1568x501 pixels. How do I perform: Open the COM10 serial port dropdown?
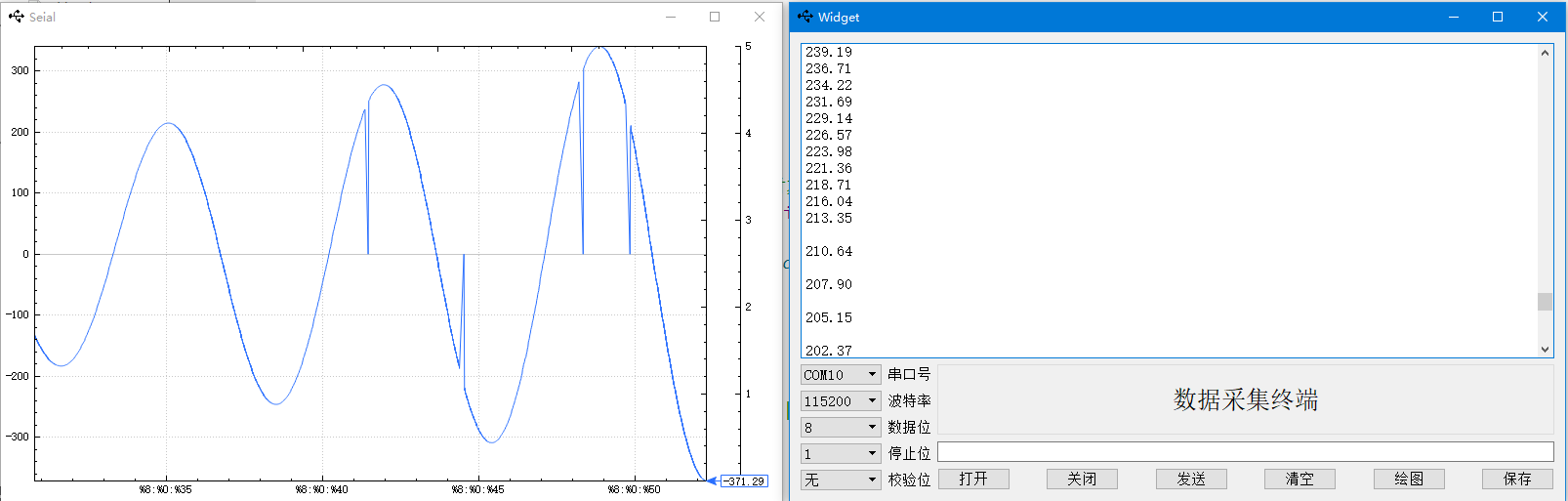pos(841,375)
